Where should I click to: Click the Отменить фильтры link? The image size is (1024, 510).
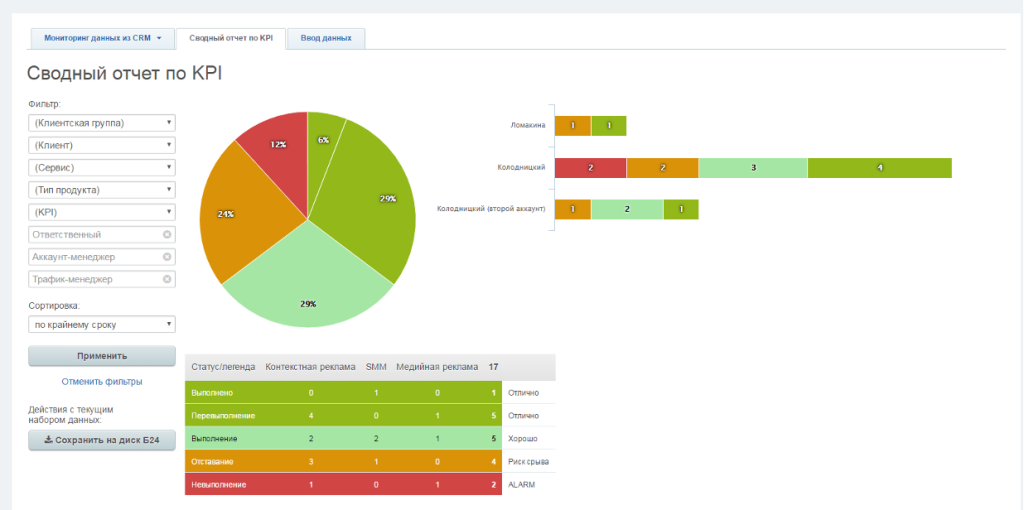(102, 381)
